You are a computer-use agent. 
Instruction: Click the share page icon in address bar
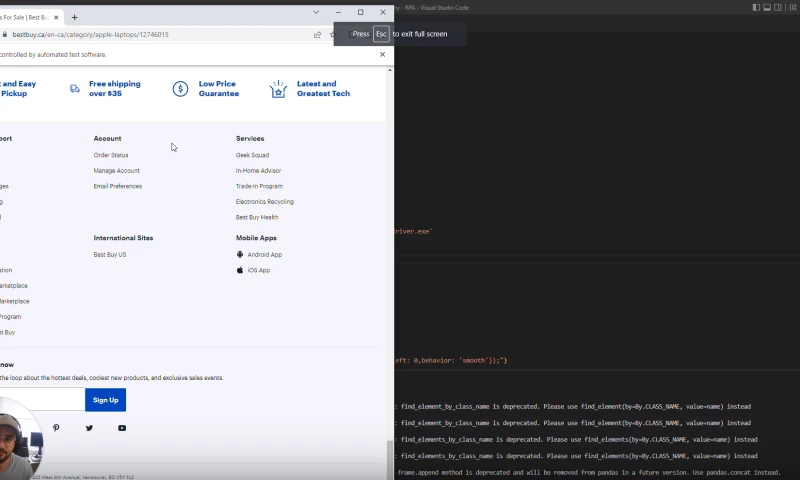pos(317,35)
